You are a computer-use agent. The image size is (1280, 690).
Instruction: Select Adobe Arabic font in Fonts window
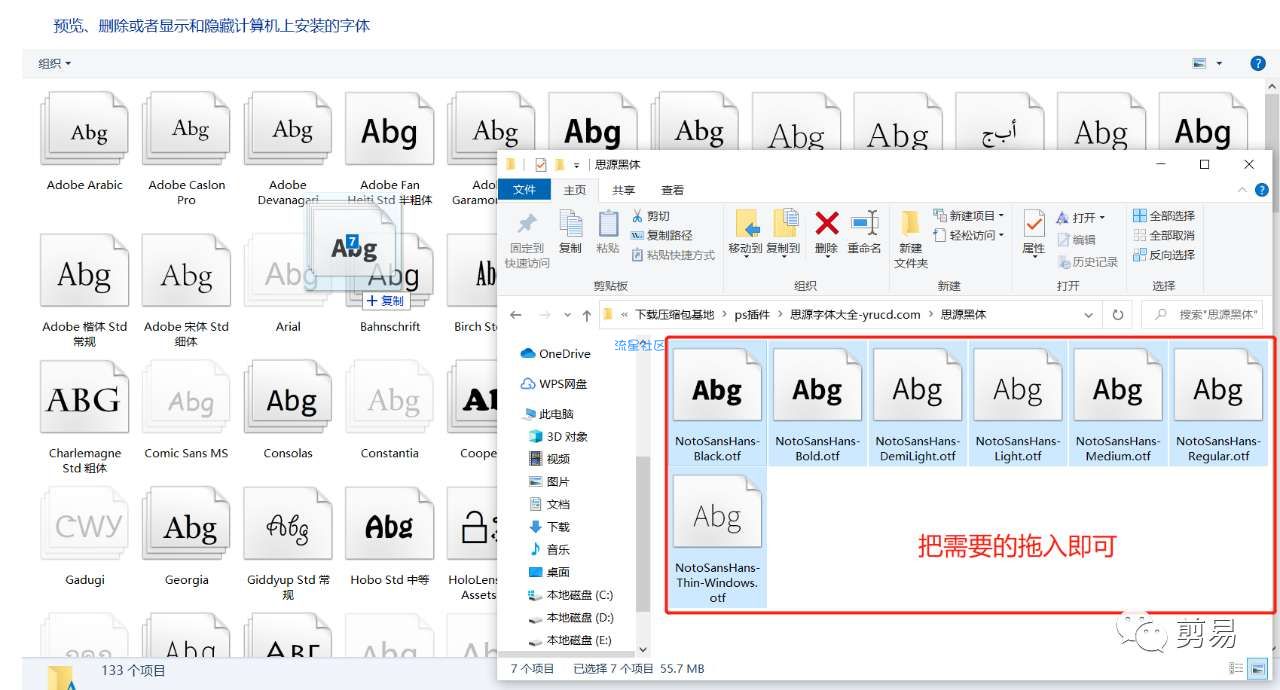tap(85, 141)
